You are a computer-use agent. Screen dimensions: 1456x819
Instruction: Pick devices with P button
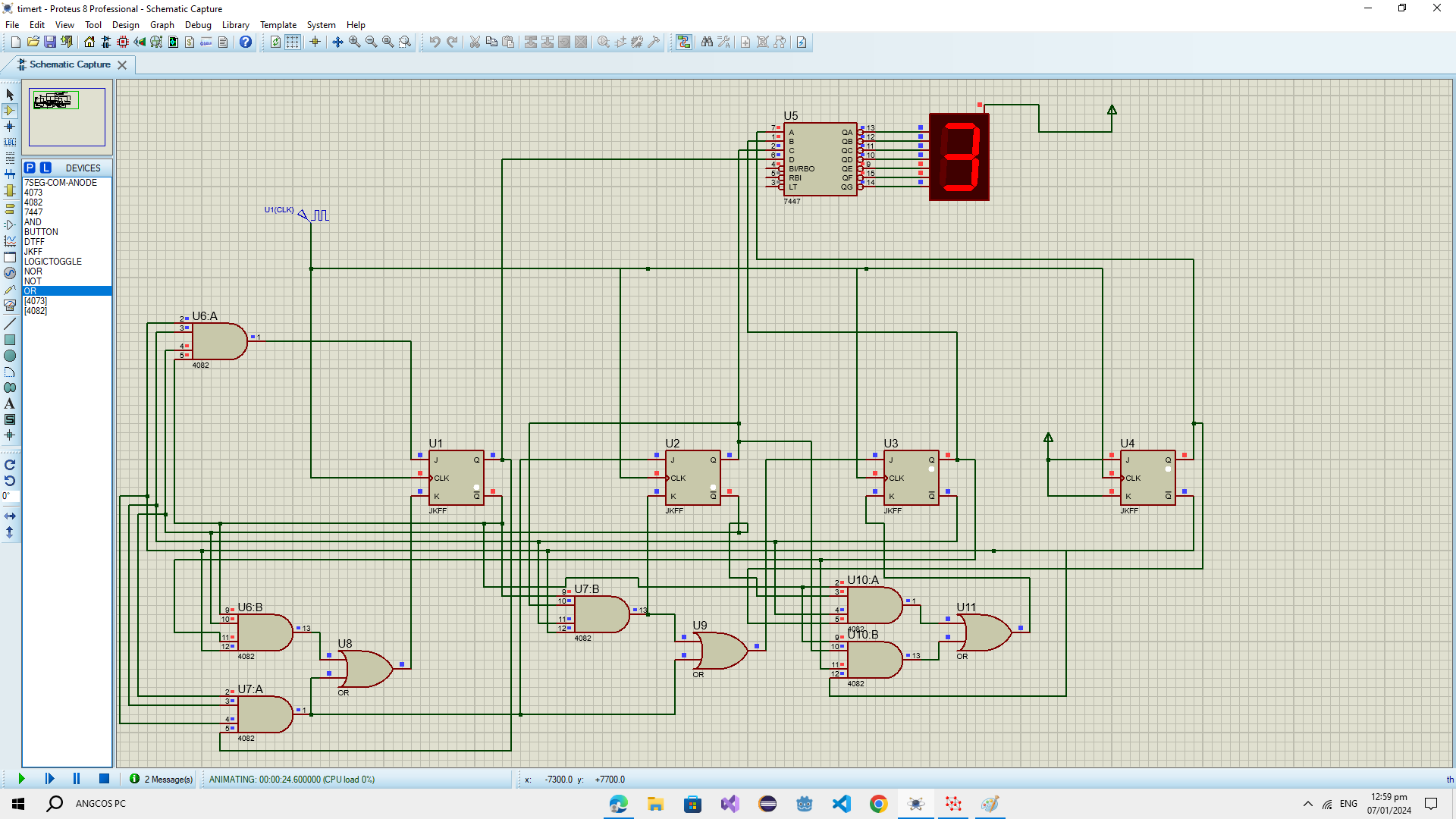click(x=30, y=168)
